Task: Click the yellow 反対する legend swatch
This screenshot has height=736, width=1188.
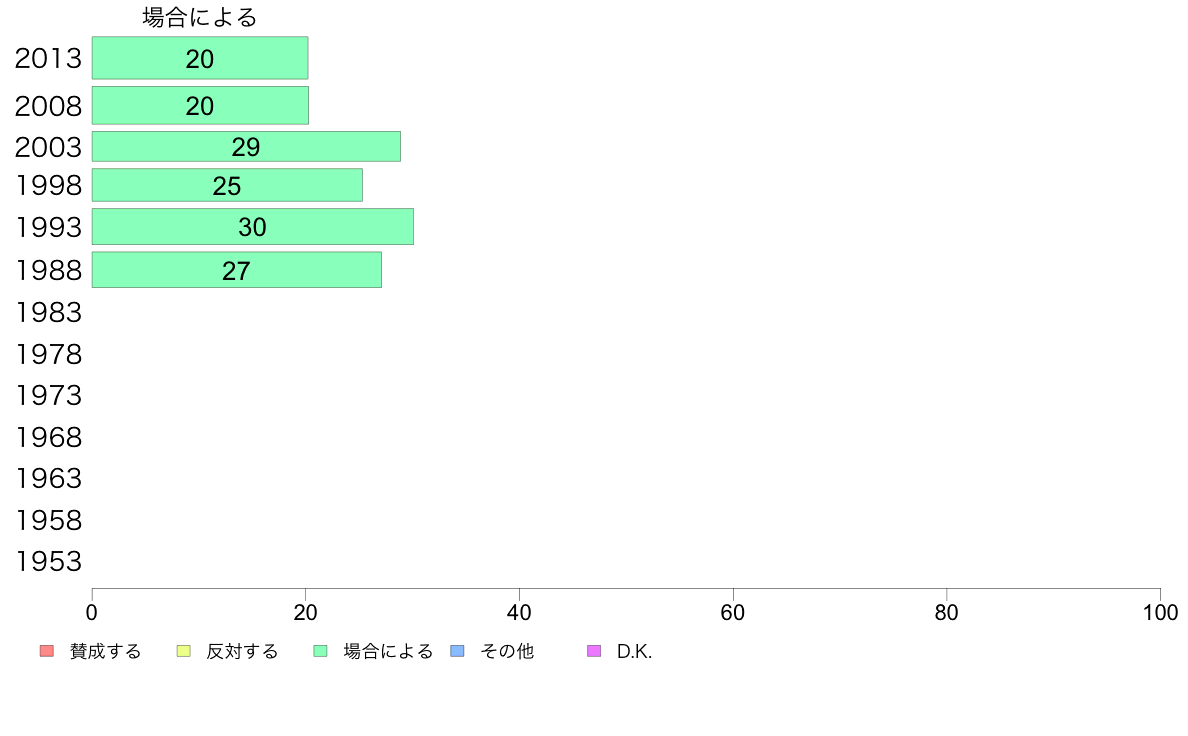Action: (183, 651)
